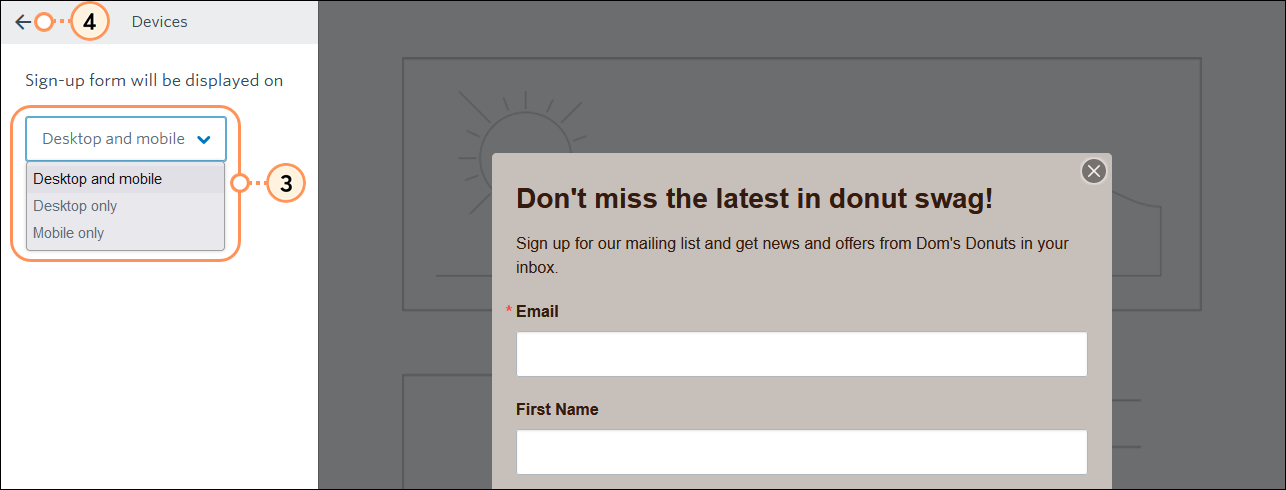Click into the First Name input field

(x=801, y=452)
